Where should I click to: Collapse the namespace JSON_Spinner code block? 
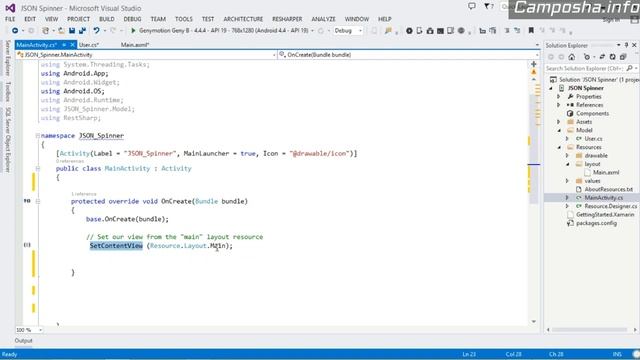click(38, 136)
